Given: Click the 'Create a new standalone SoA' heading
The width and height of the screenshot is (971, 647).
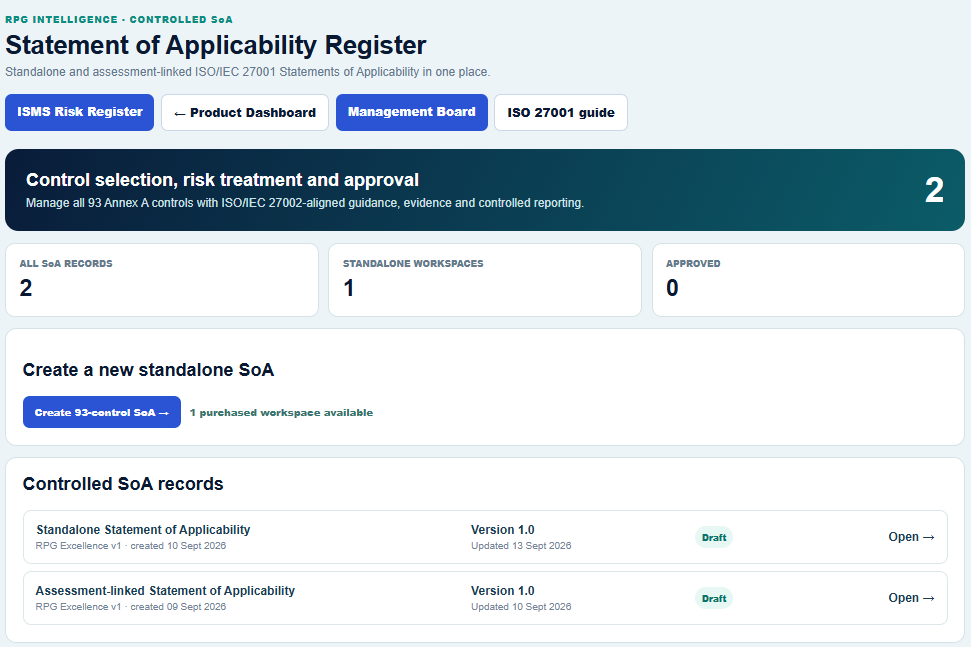Looking at the screenshot, I should coord(148,370).
